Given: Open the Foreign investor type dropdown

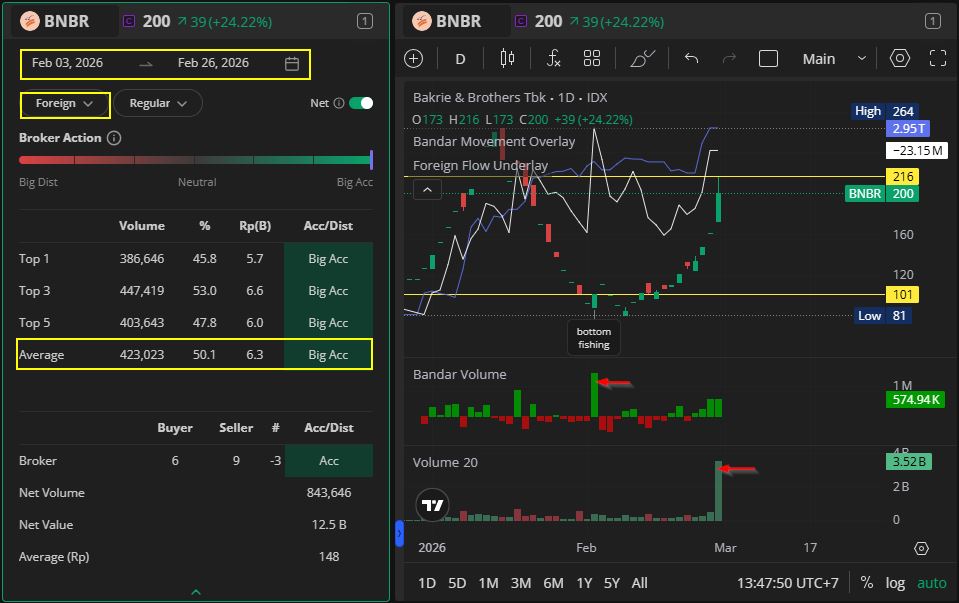Looking at the screenshot, I should click(x=65, y=103).
